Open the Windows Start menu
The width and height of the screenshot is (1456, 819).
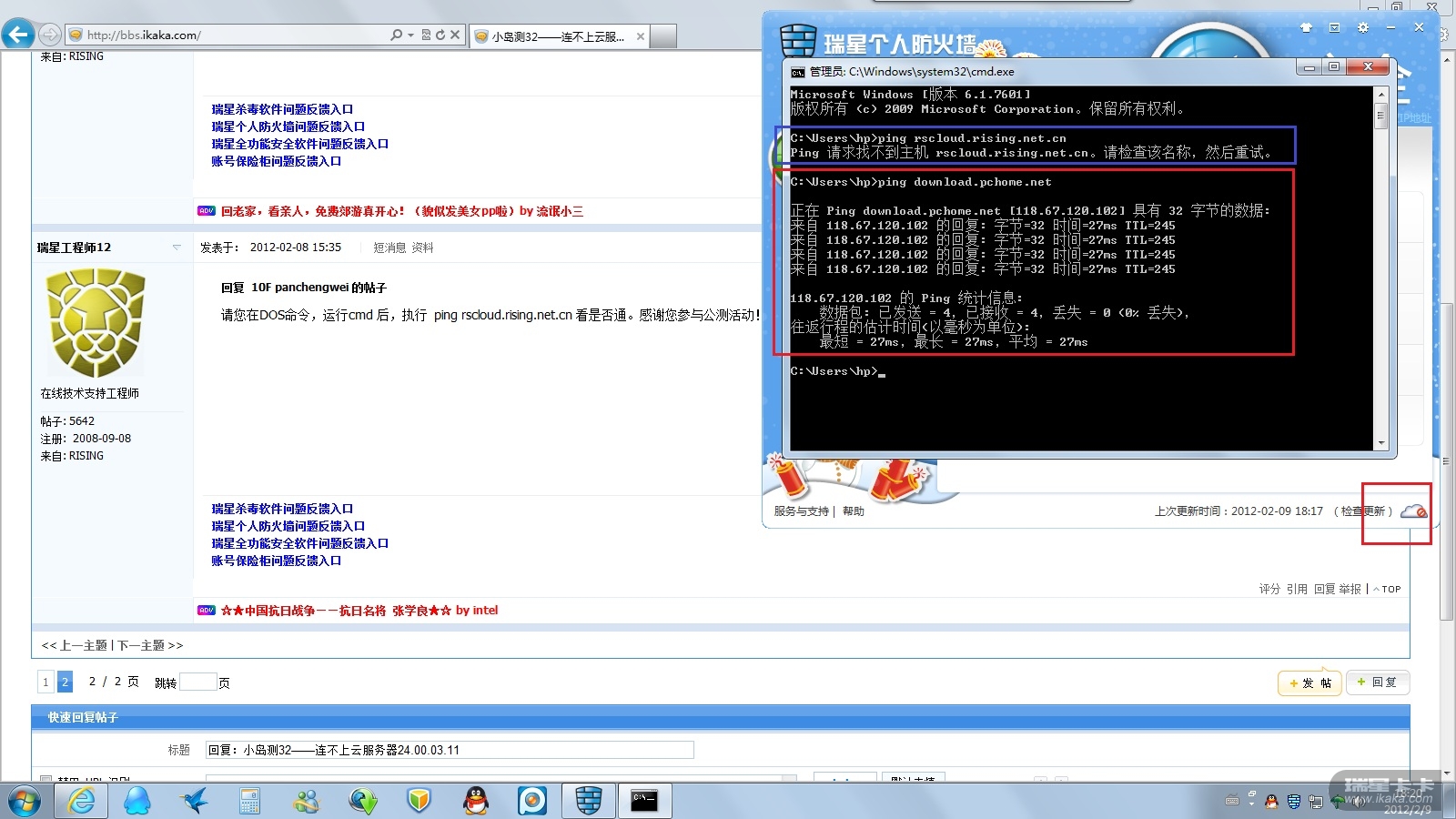(x=24, y=802)
